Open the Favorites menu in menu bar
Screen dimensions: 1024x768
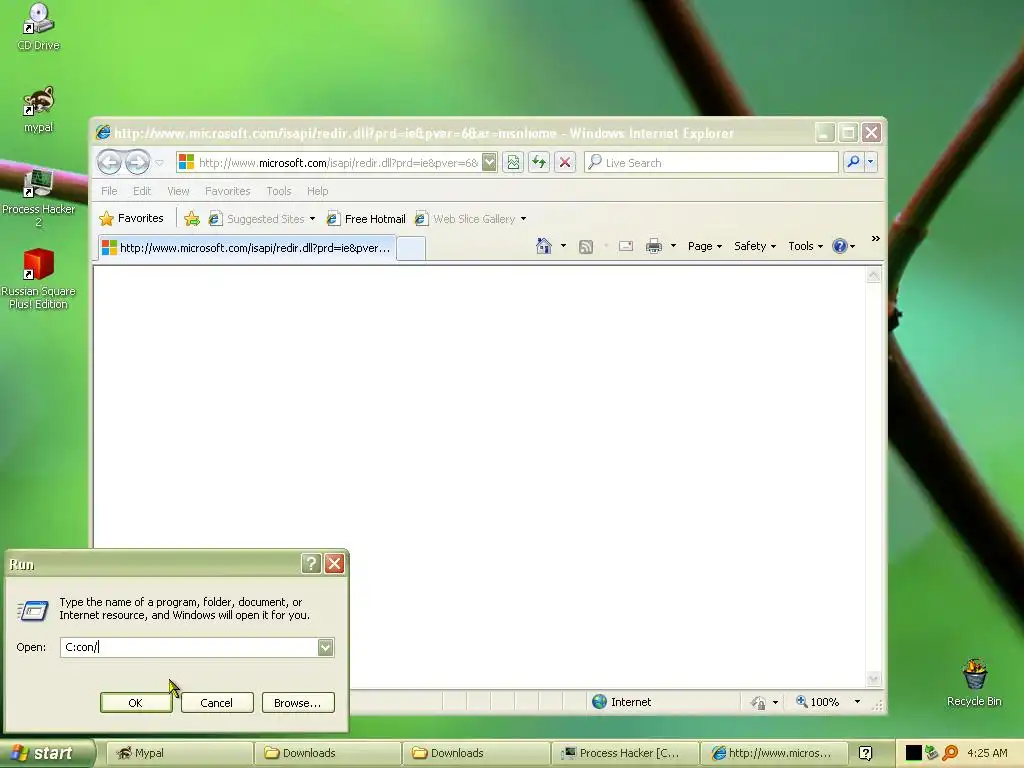click(227, 191)
